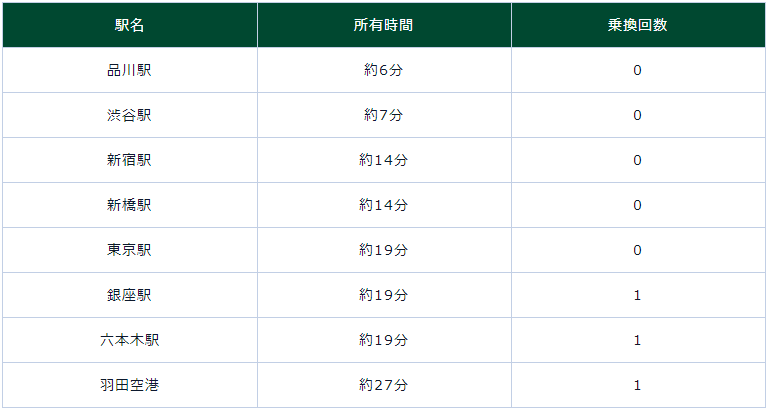768x410 pixels.
Task: Click the 約27分 travel time cell
Action: [x=384, y=385]
